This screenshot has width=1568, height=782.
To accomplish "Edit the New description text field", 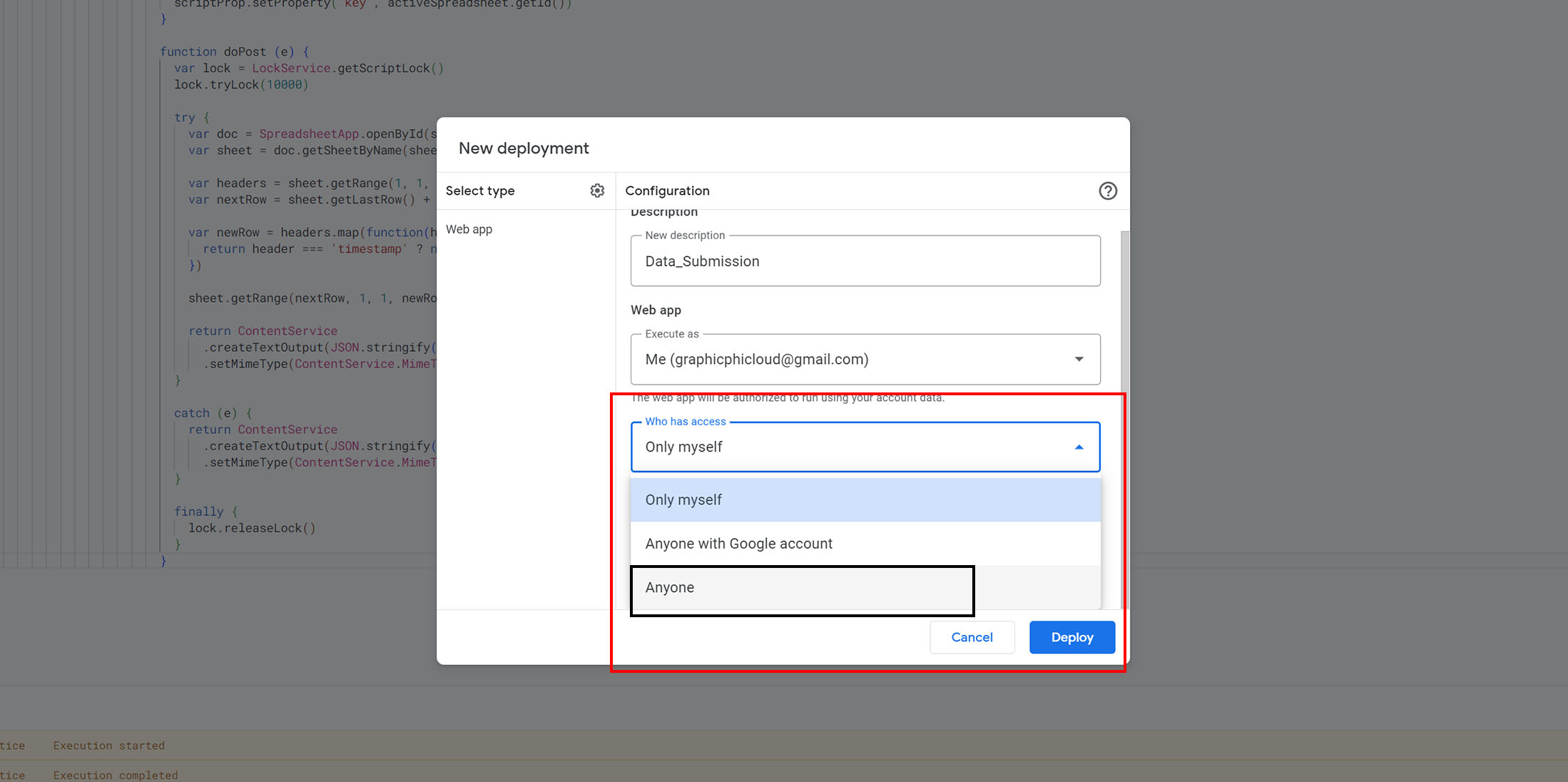I will [x=865, y=261].
